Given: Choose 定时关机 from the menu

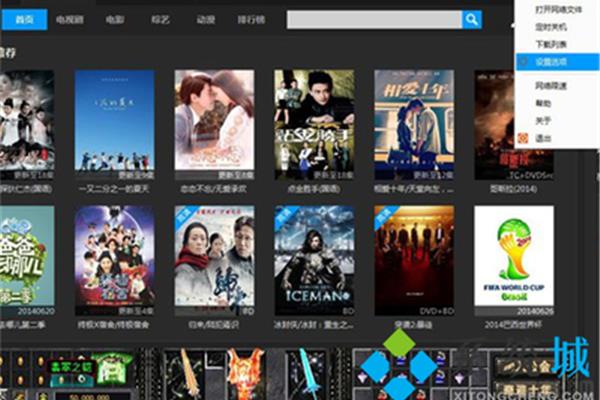Looking at the screenshot, I should point(551,27).
